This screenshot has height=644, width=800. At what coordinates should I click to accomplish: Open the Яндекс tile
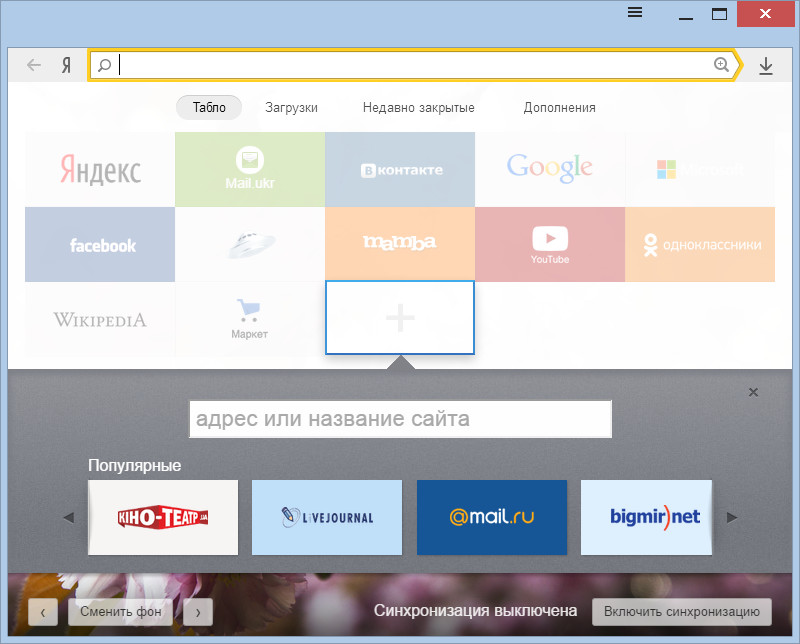[x=100, y=169]
